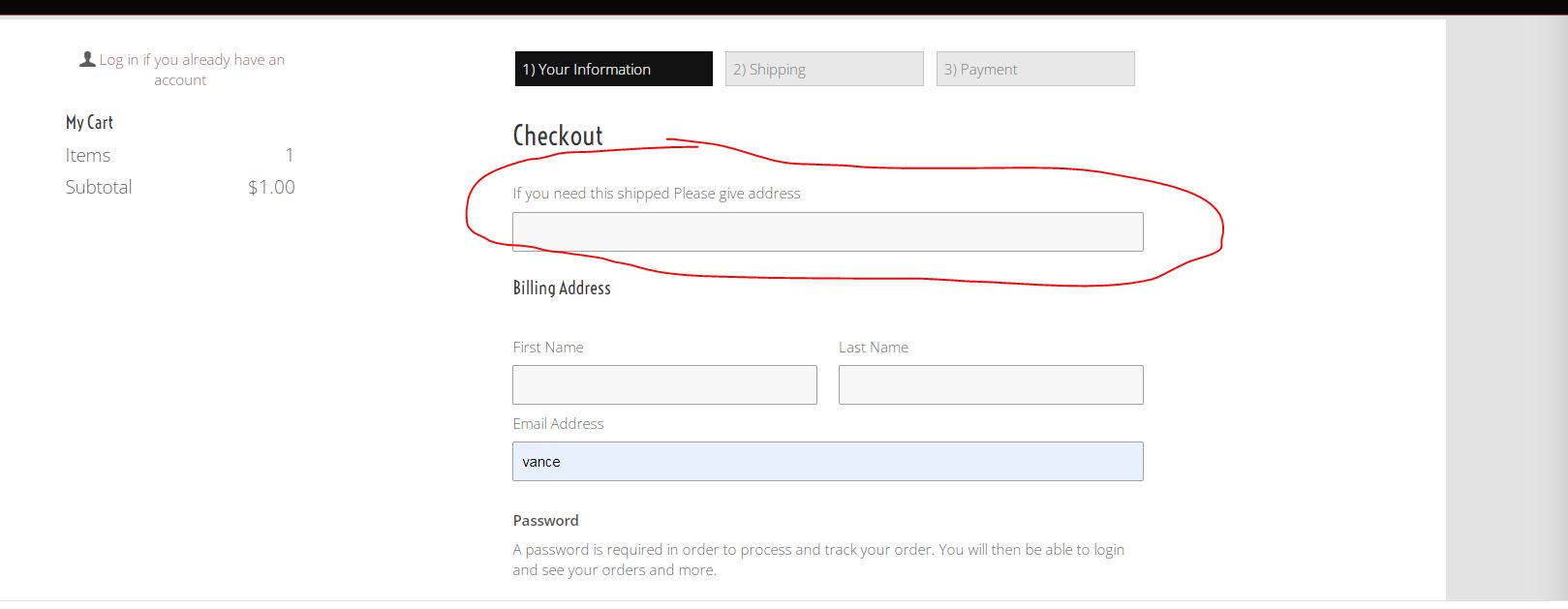
Task: Click into the First Name field
Action: pos(664,384)
